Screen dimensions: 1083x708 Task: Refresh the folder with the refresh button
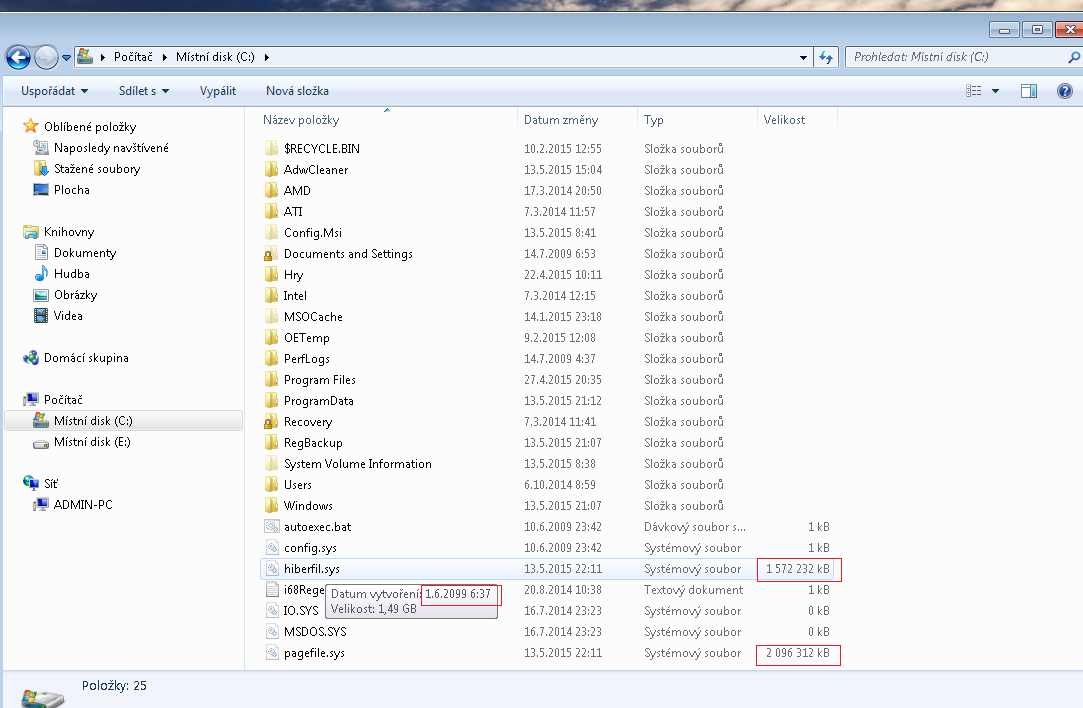click(826, 57)
